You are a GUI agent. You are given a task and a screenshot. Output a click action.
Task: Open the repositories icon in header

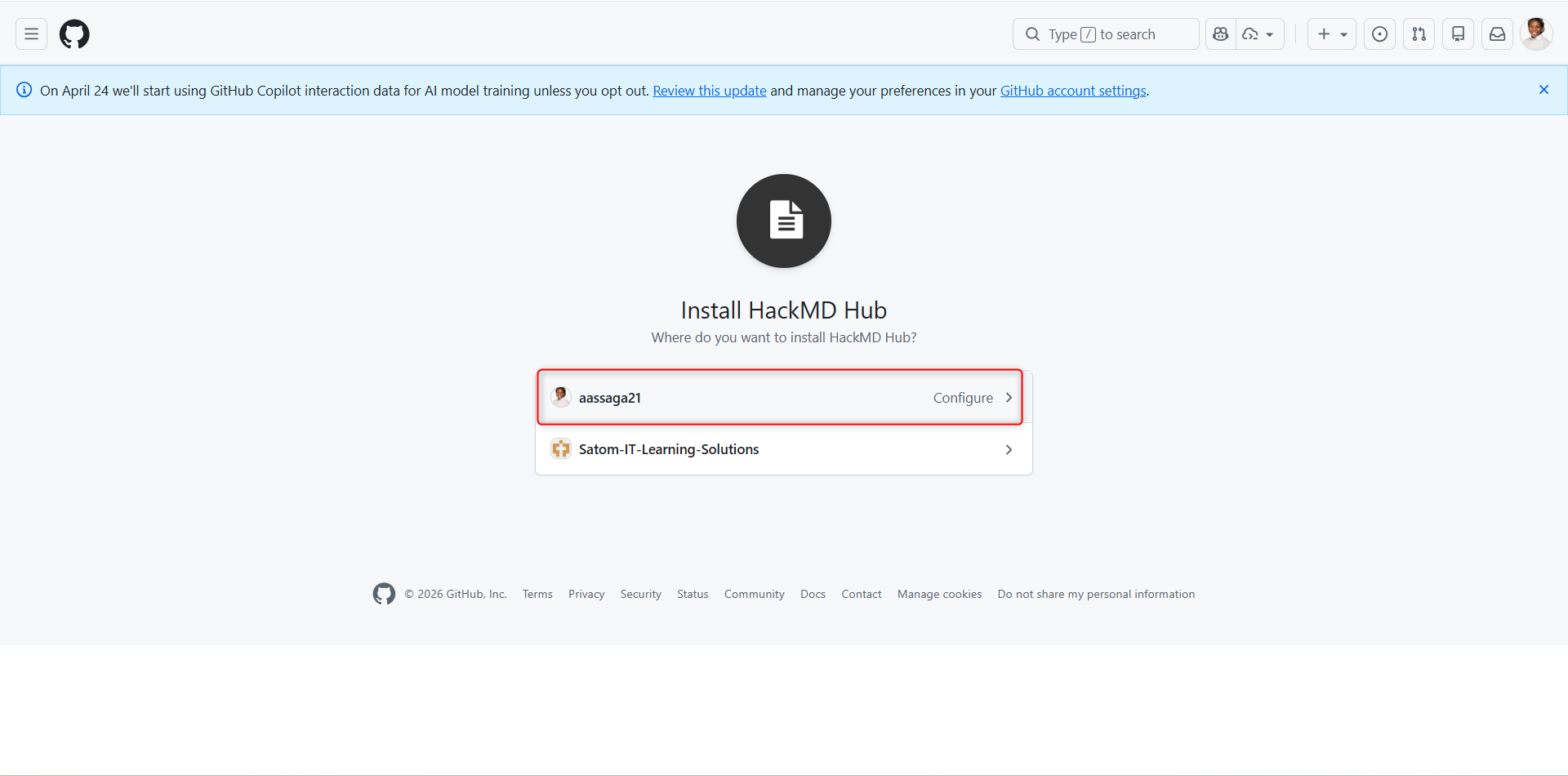click(x=1458, y=34)
